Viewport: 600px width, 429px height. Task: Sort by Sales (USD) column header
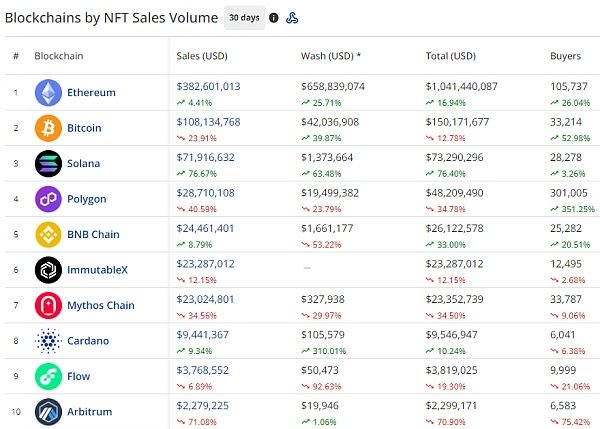(x=201, y=56)
